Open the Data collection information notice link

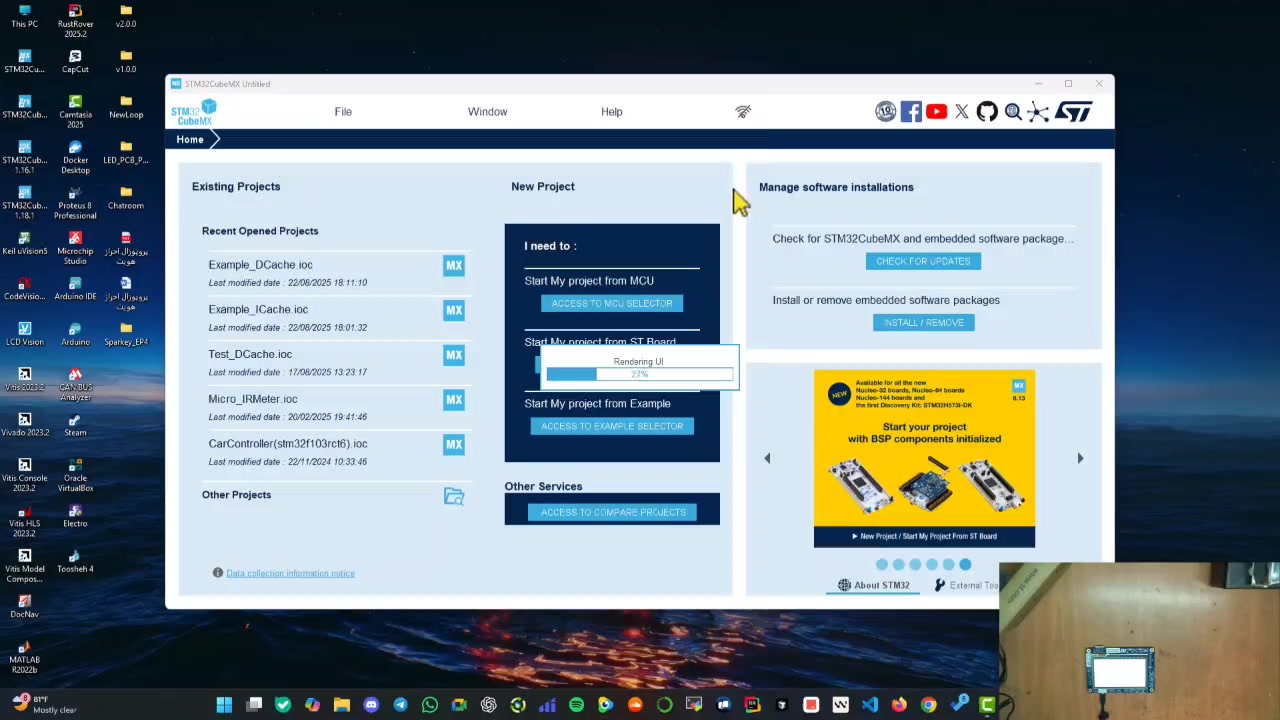(x=290, y=574)
